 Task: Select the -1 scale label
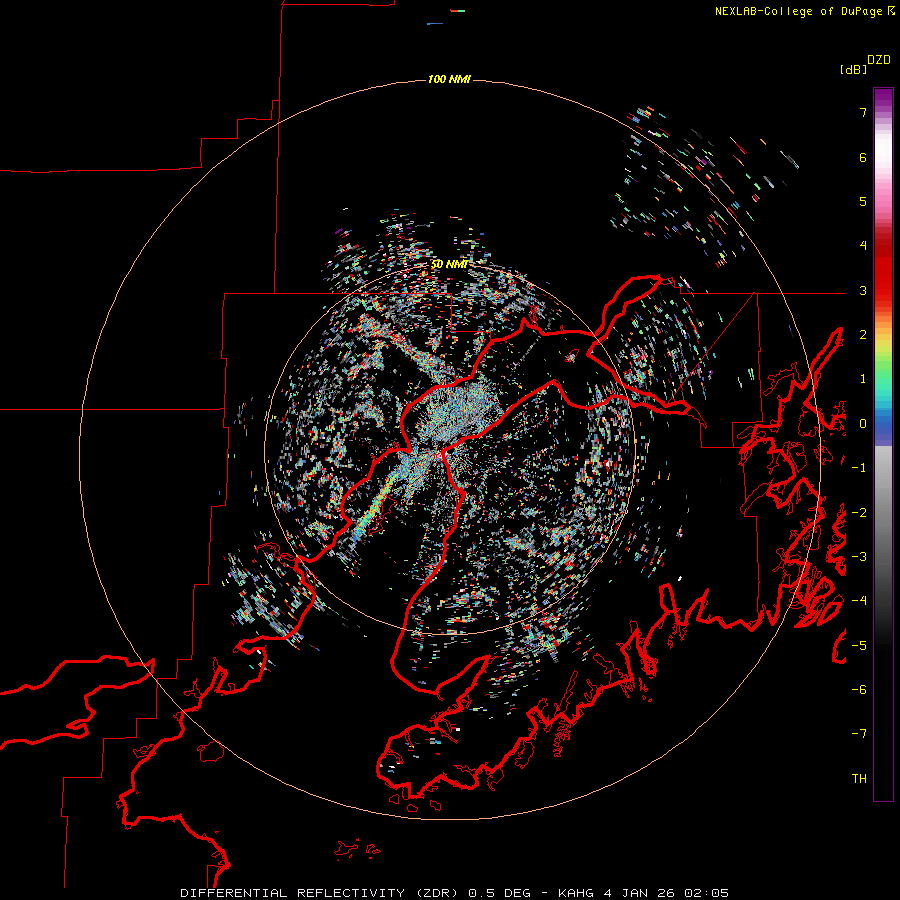(x=859, y=468)
